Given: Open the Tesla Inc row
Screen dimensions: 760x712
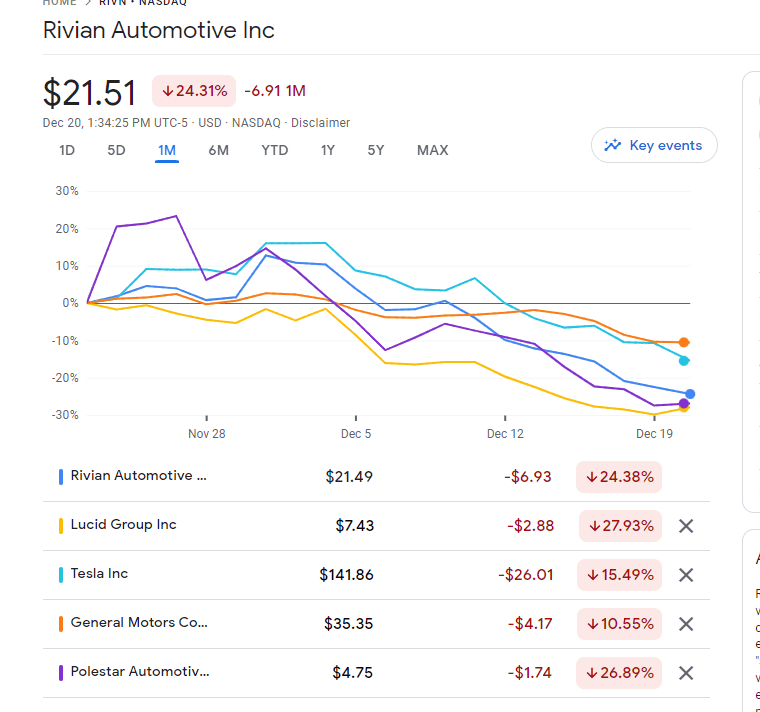Looking at the screenshot, I should 376,575.
